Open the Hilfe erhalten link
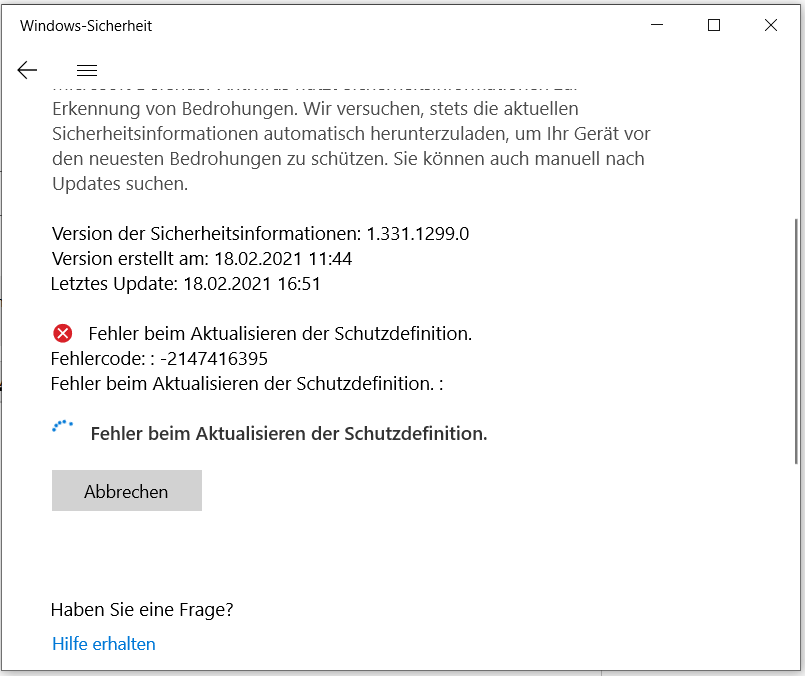The height and width of the screenshot is (676, 805). click(x=104, y=644)
